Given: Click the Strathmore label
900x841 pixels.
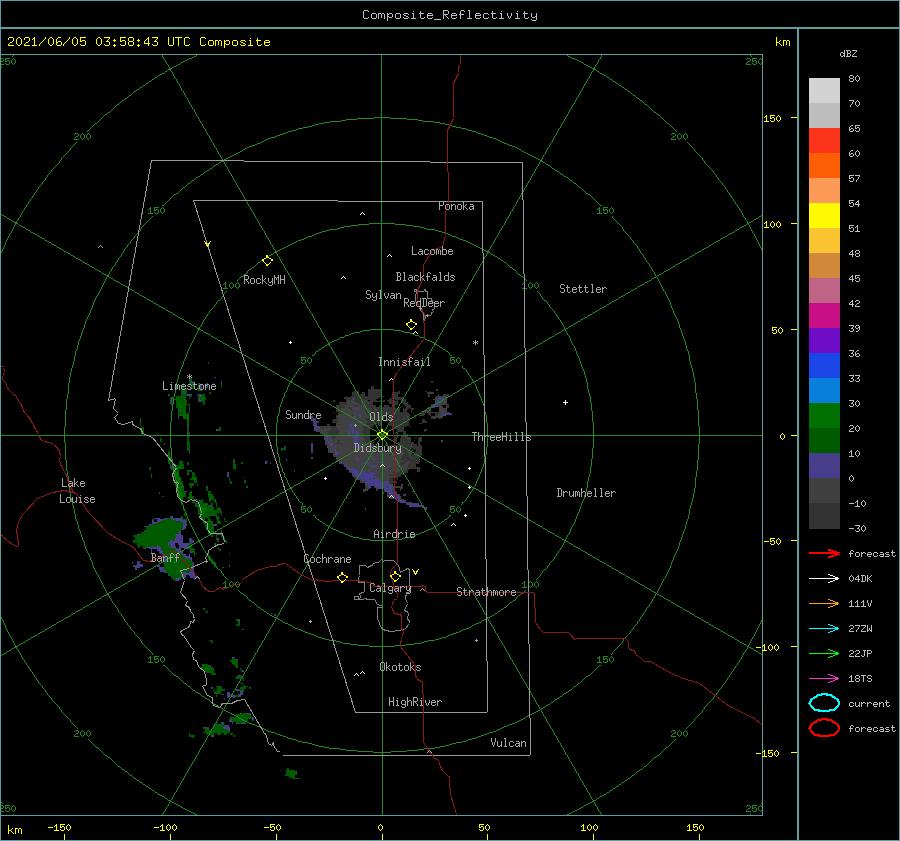Looking at the screenshot, I should pyautogui.click(x=486, y=592).
